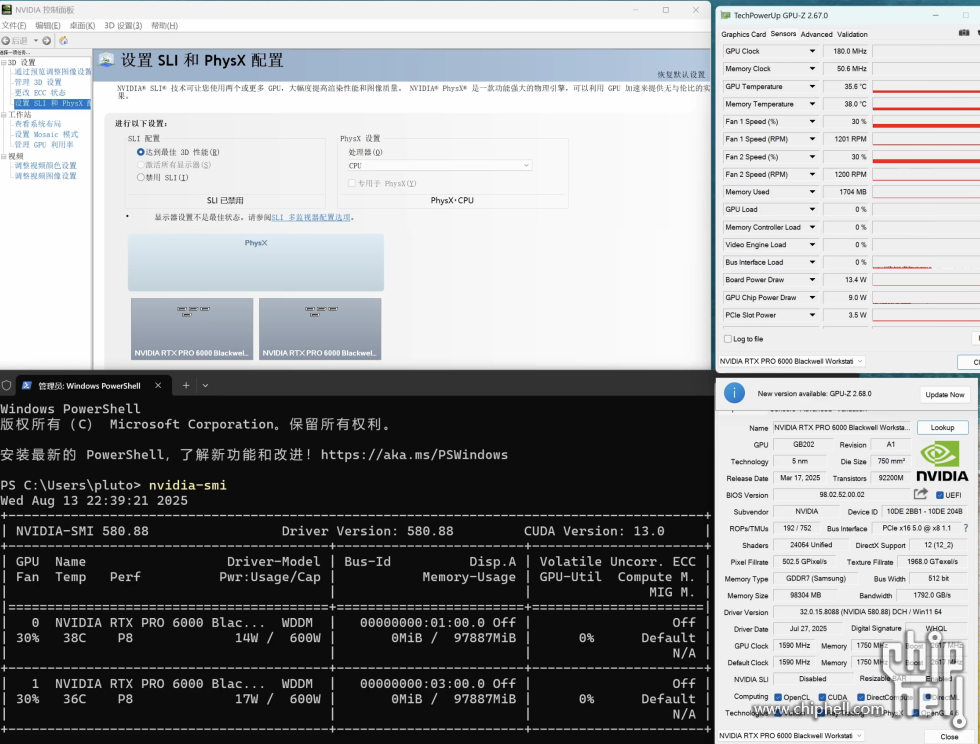Viewport: 980px width, 744px height.
Task: Switch to the Advanced tab in GPU-Z
Action: tap(816, 34)
